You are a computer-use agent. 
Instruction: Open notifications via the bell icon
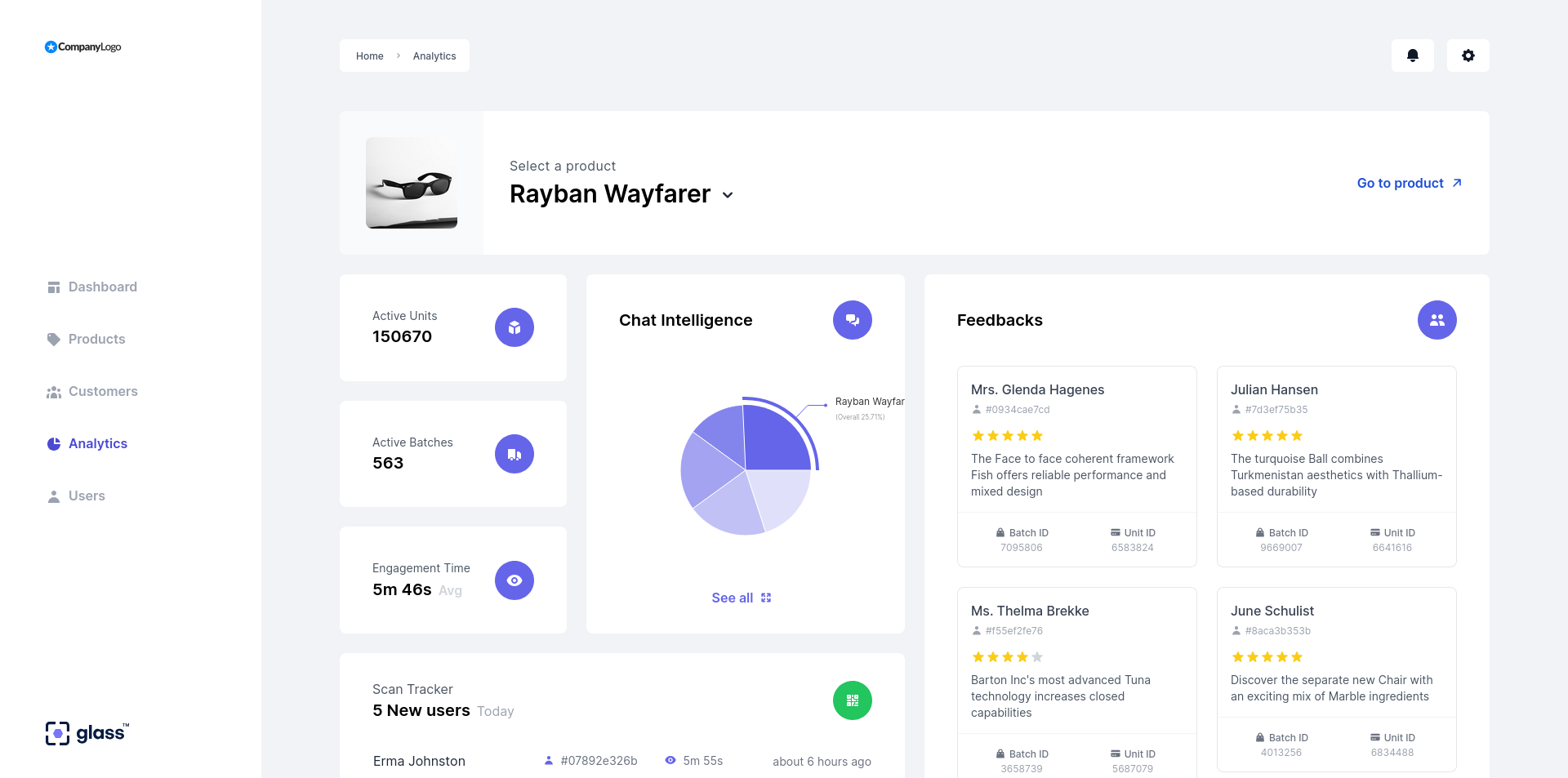click(x=1413, y=55)
